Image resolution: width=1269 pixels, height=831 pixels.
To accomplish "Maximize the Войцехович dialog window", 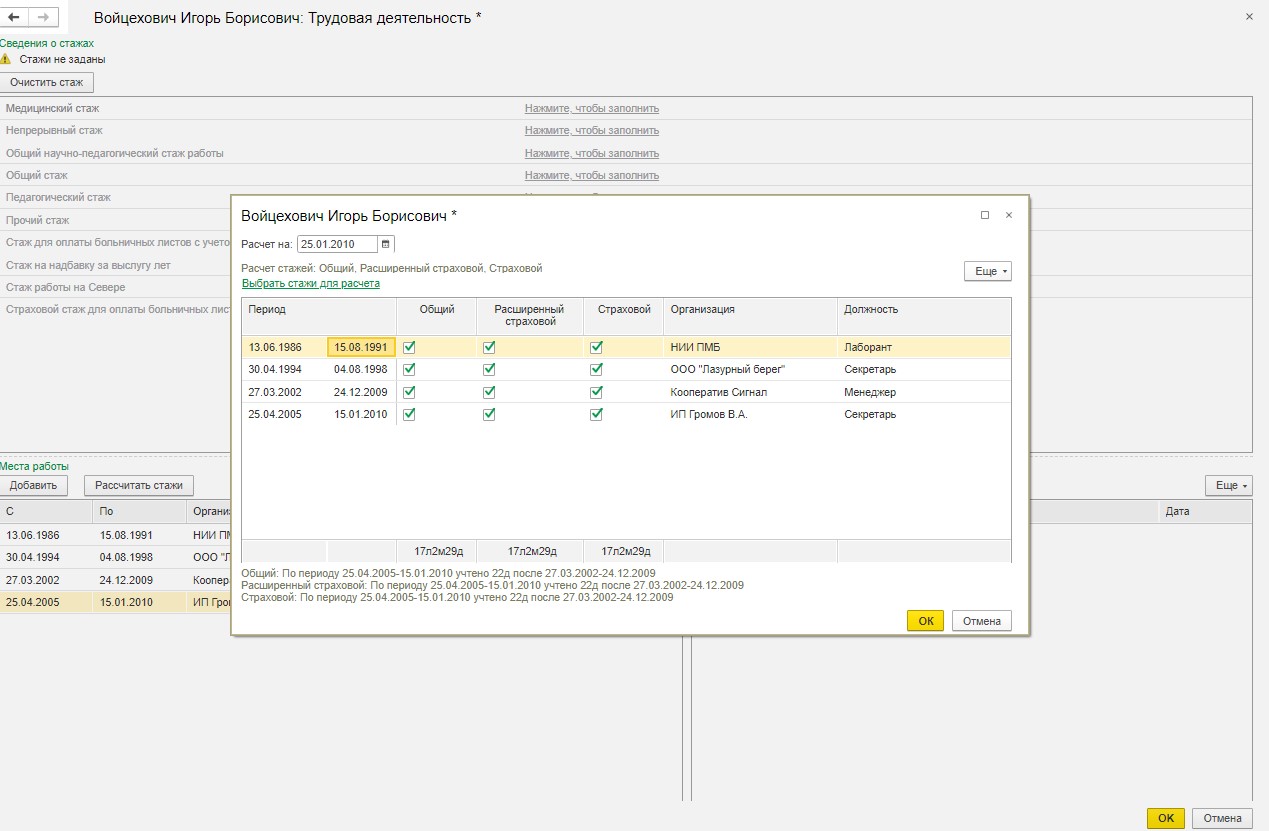I will (x=985, y=215).
